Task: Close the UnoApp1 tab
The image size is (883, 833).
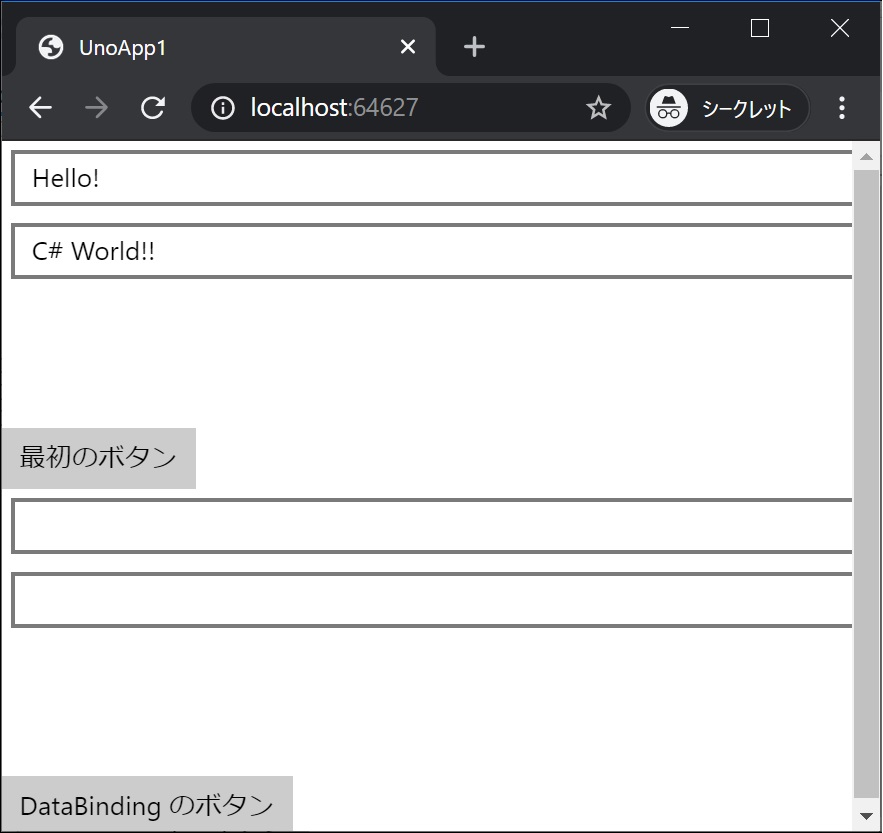Action: coord(408,47)
